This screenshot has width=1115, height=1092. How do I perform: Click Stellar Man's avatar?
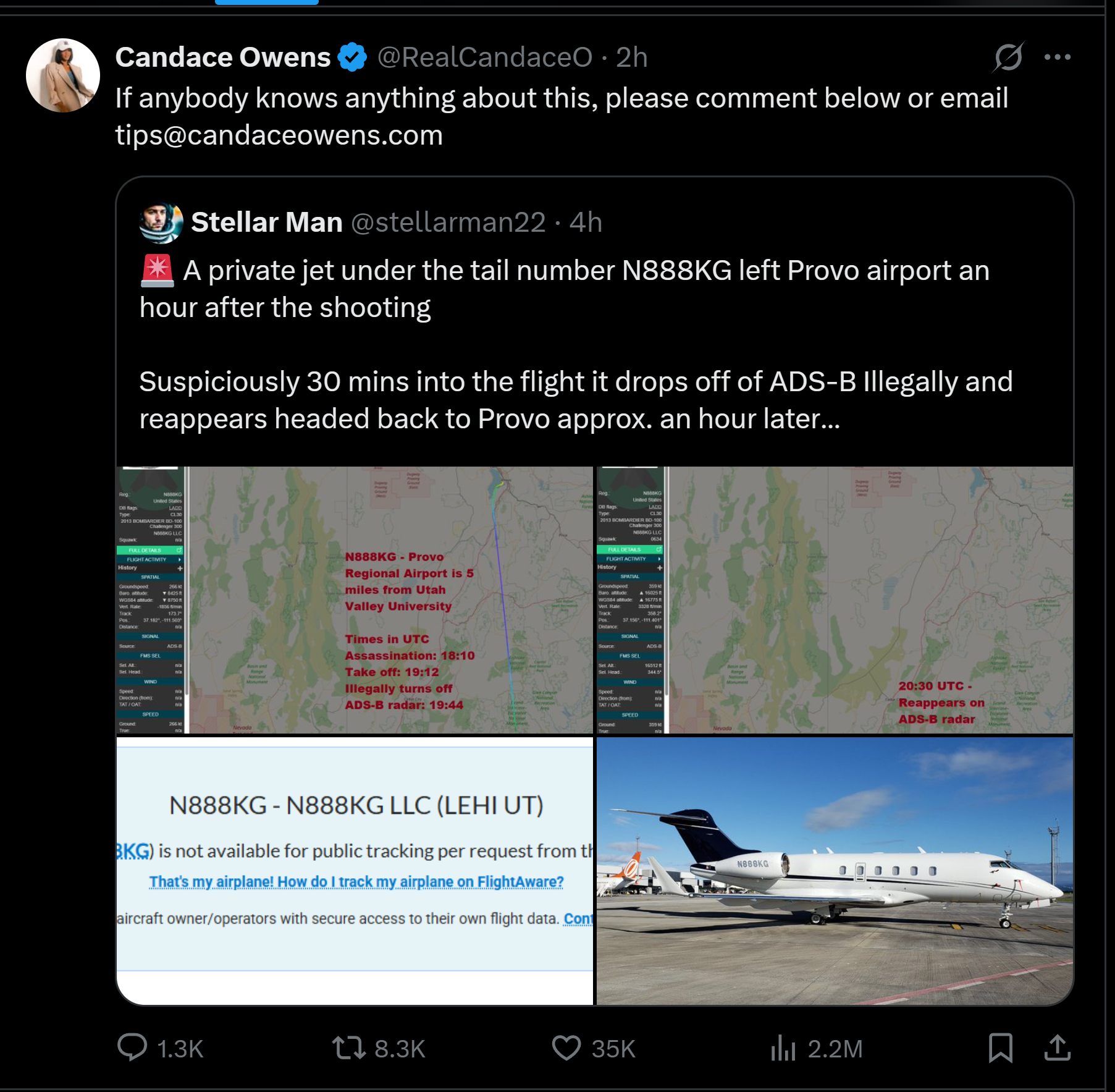point(161,222)
